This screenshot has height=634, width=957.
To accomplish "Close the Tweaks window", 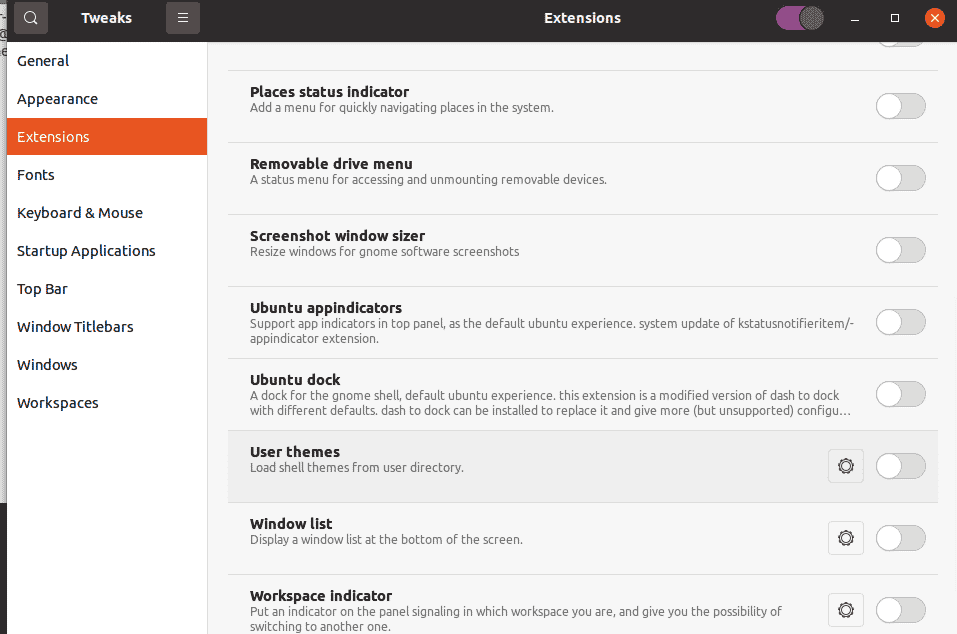I will click(x=934, y=18).
